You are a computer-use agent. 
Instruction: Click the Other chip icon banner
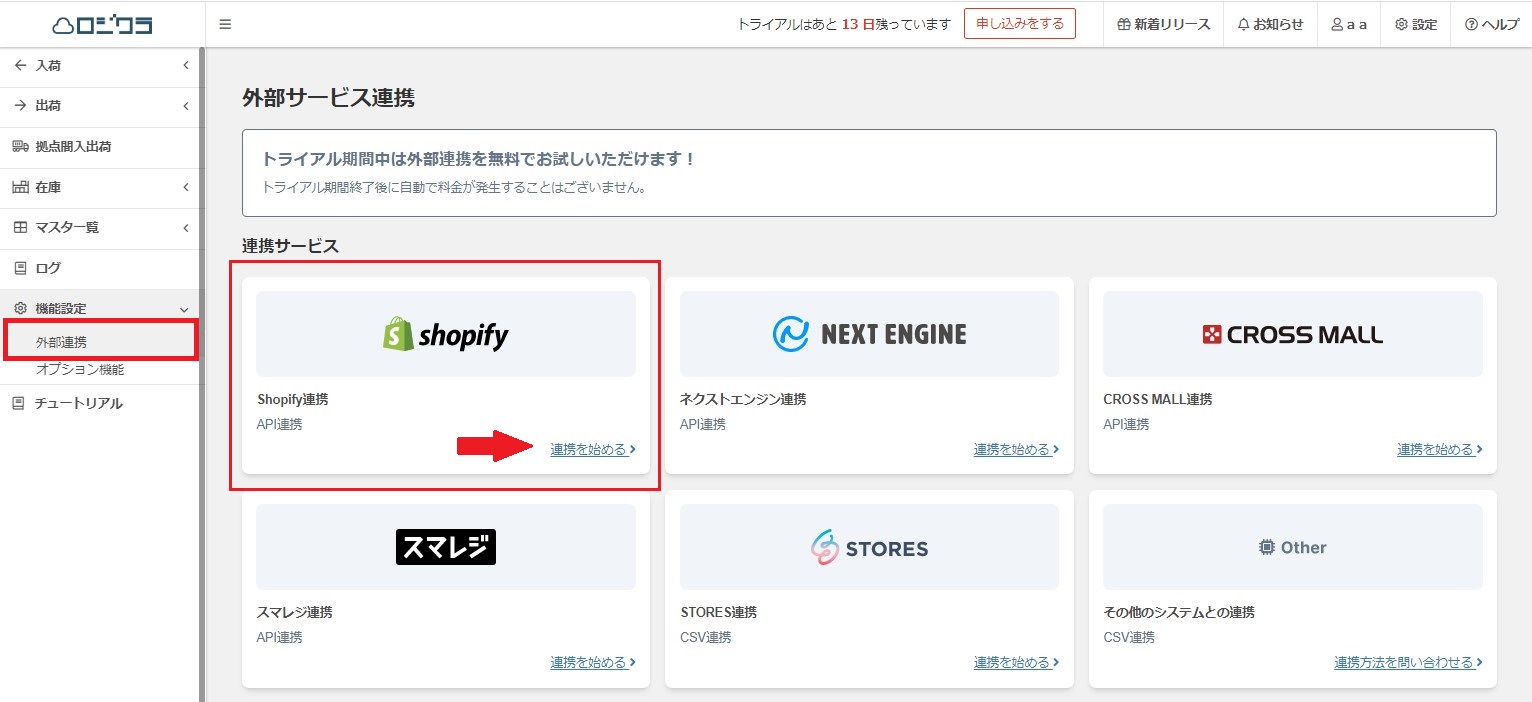(x=1293, y=547)
